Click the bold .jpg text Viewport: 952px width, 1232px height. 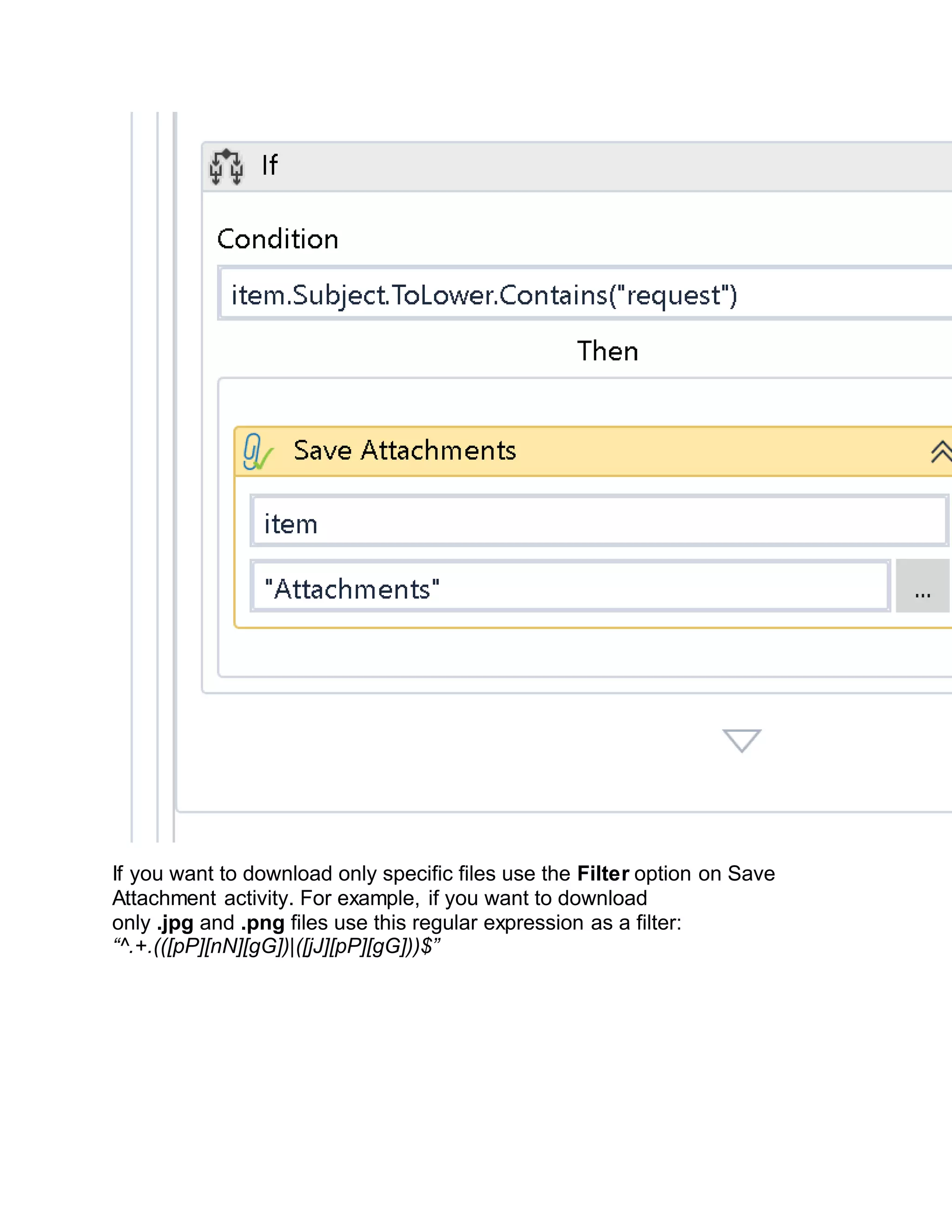175,923
